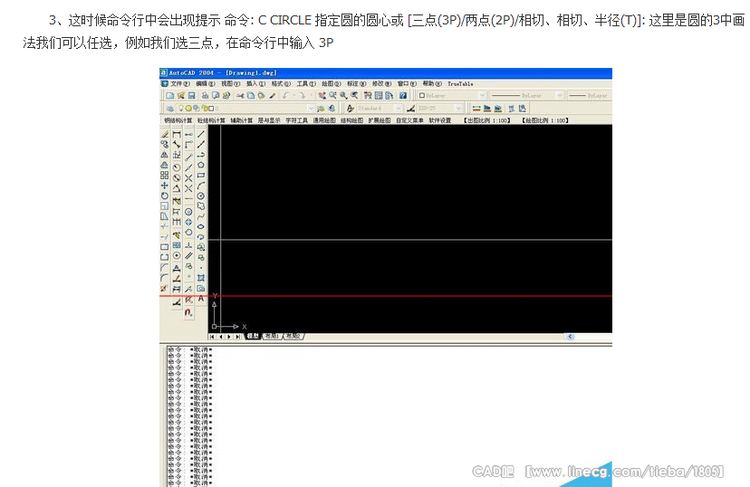Click 通用绘图 in custom menu bar
The height and width of the screenshot is (487, 750).
pos(324,121)
